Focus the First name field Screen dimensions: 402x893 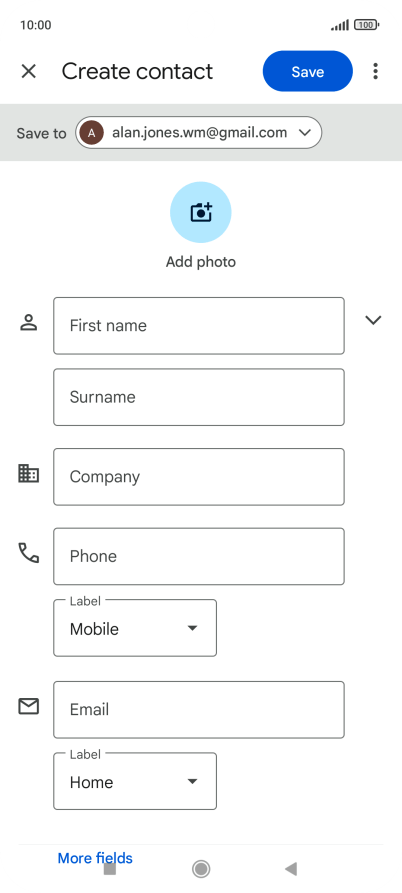(199, 326)
